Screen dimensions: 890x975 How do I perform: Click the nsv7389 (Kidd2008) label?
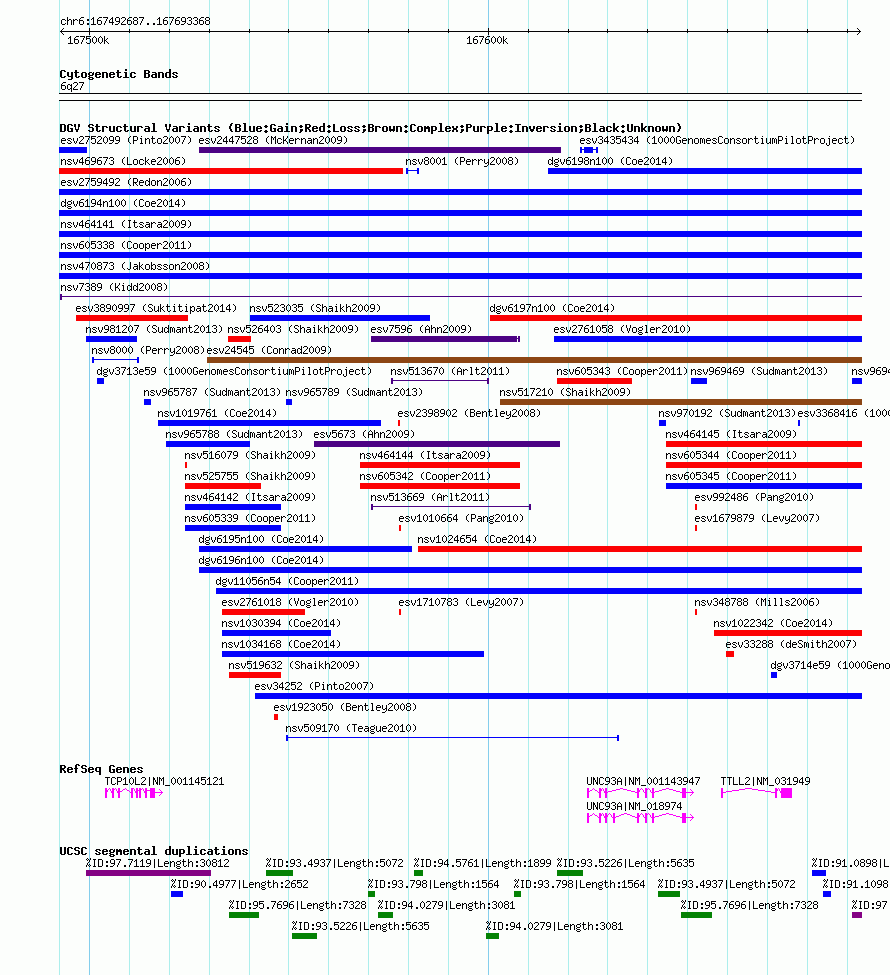(114, 288)
